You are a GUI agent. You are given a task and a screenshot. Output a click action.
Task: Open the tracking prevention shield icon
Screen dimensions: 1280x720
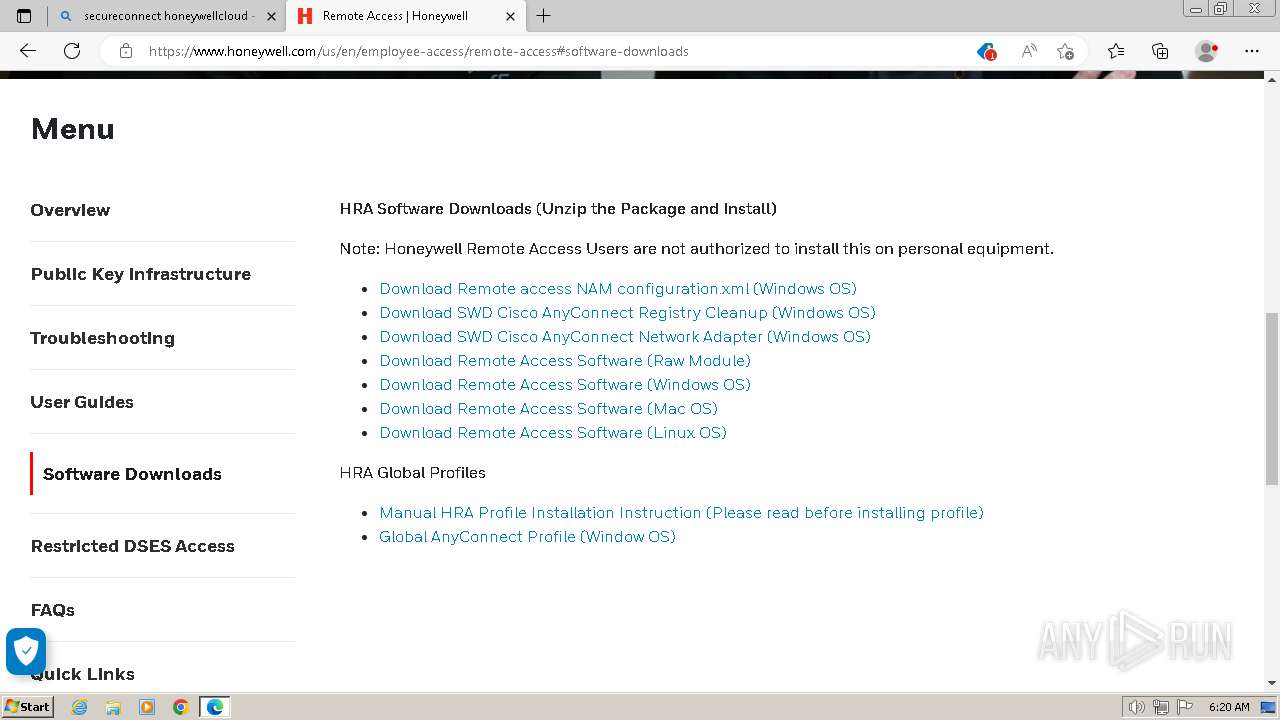click(986, 51)
